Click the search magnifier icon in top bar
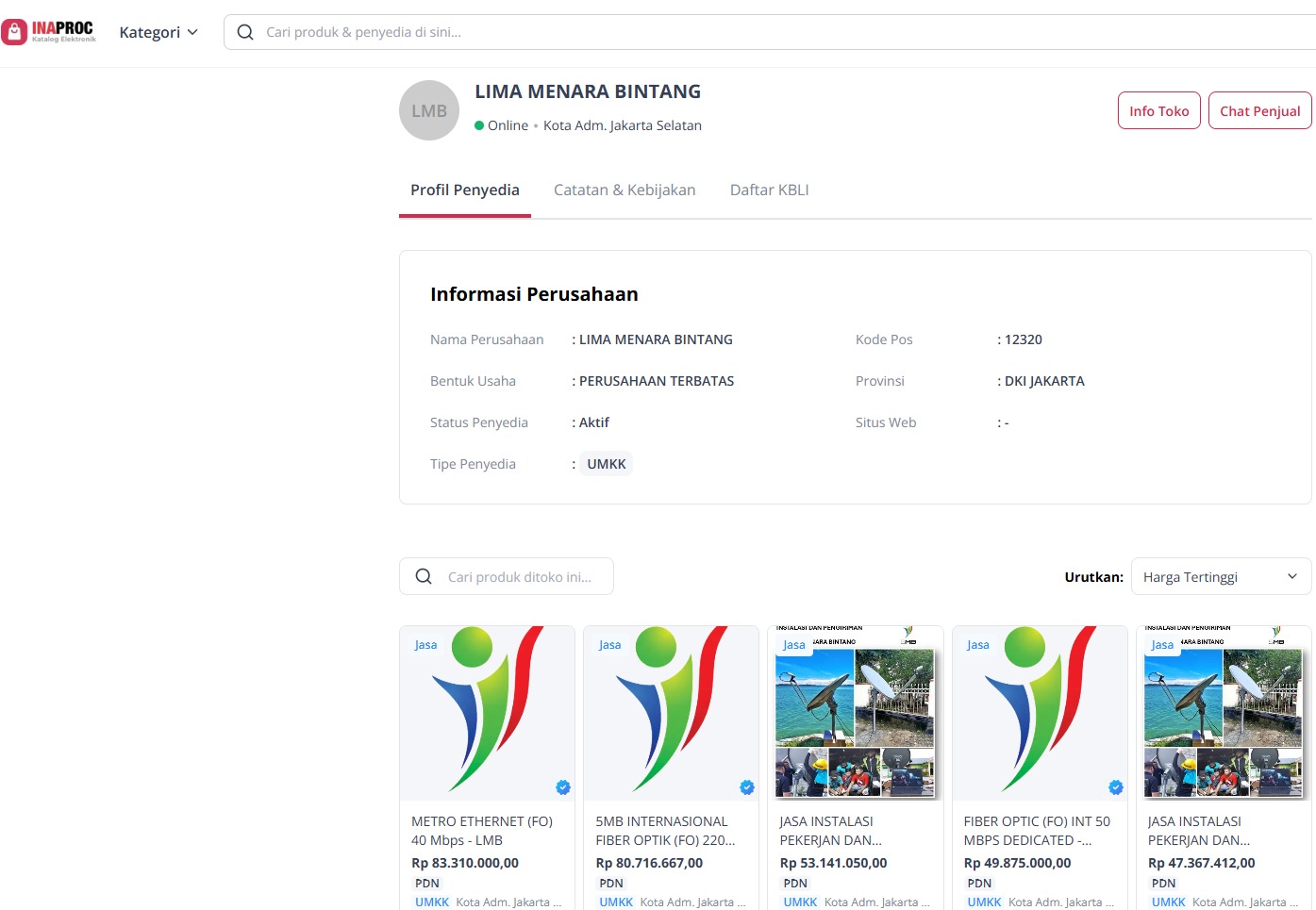 [x=245, y=32]
